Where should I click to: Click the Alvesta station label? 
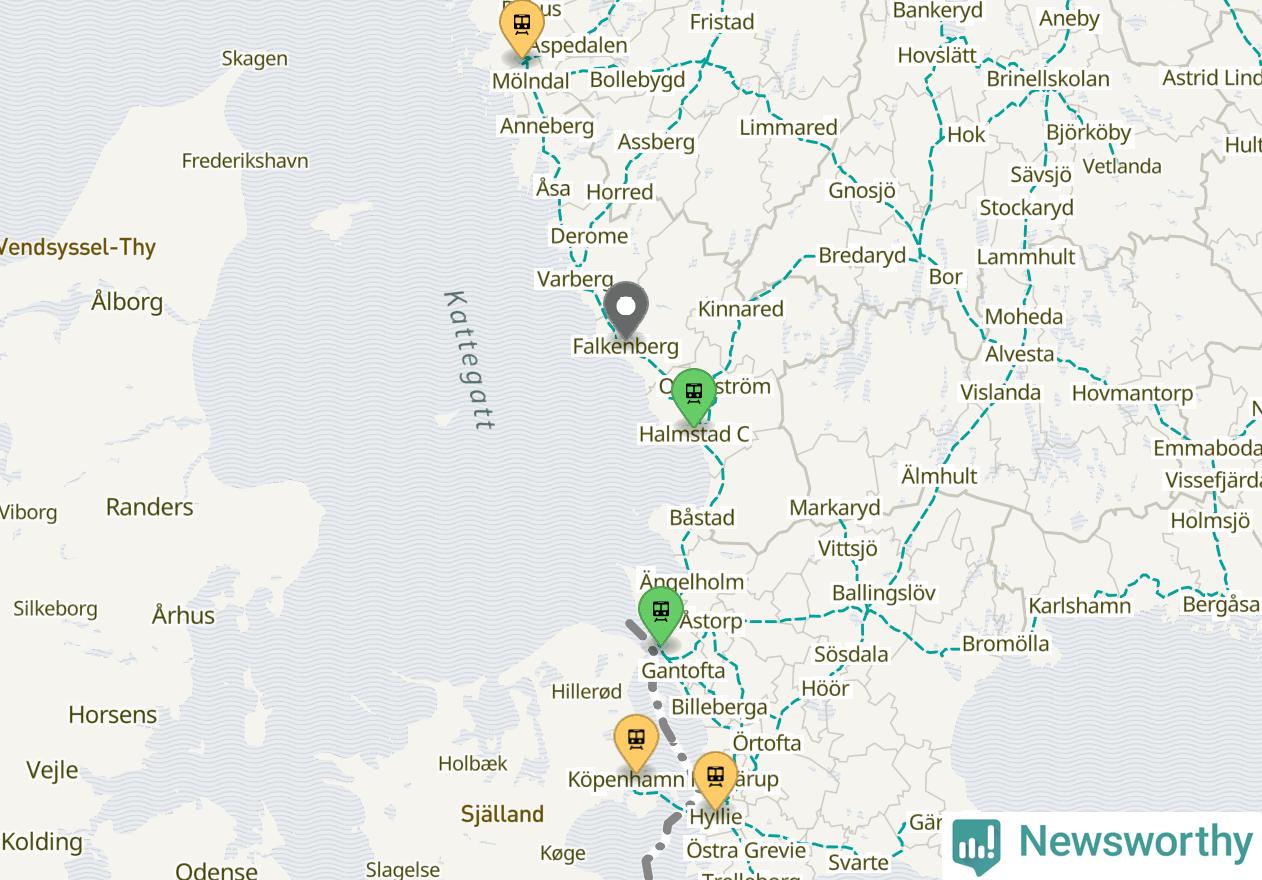(x=1020, y=354)
